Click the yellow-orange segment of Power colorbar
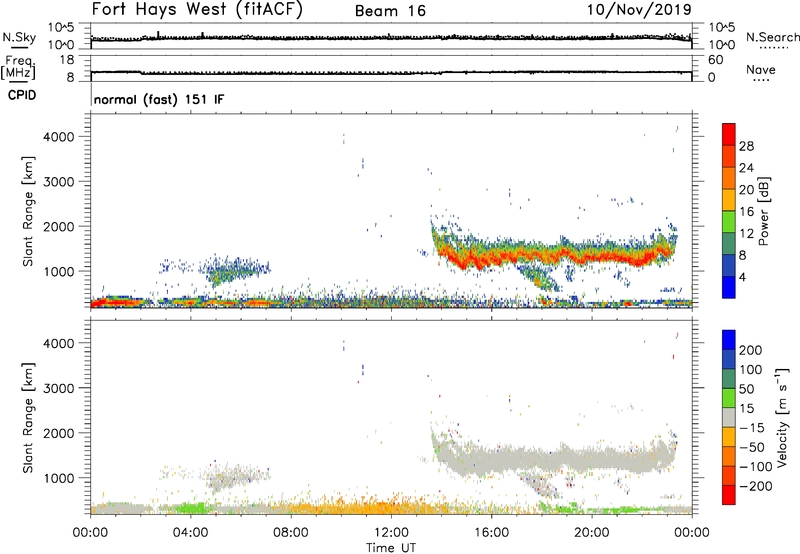 point(729,199)
